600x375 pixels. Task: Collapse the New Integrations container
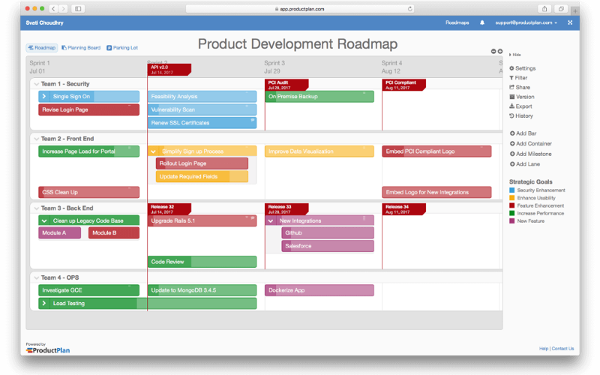click(x=271, y=221)
